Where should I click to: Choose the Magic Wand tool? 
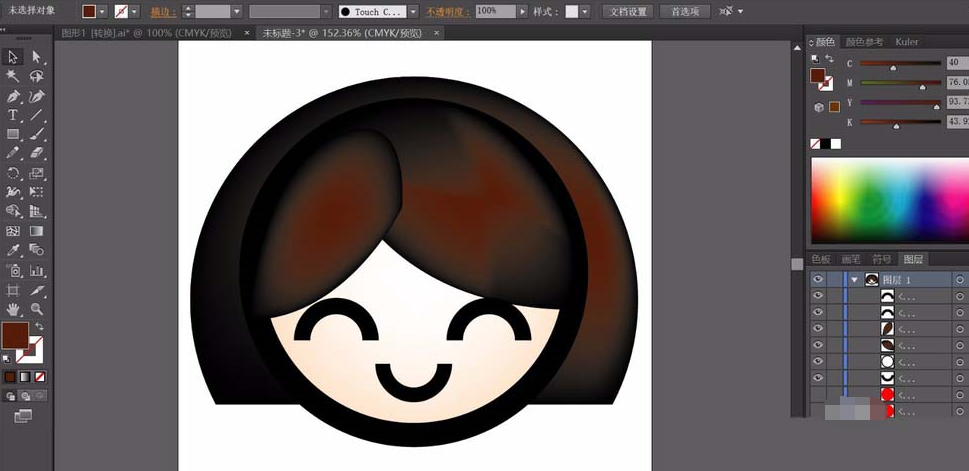[13, 76]
